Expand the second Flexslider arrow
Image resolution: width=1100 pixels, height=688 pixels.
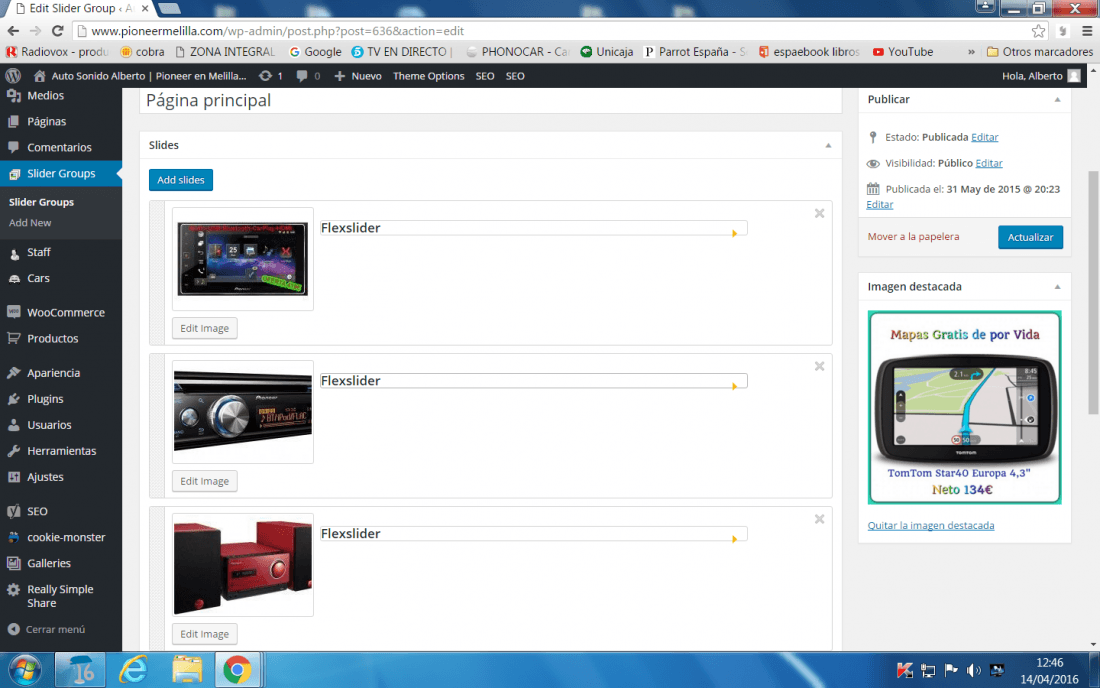735,386
